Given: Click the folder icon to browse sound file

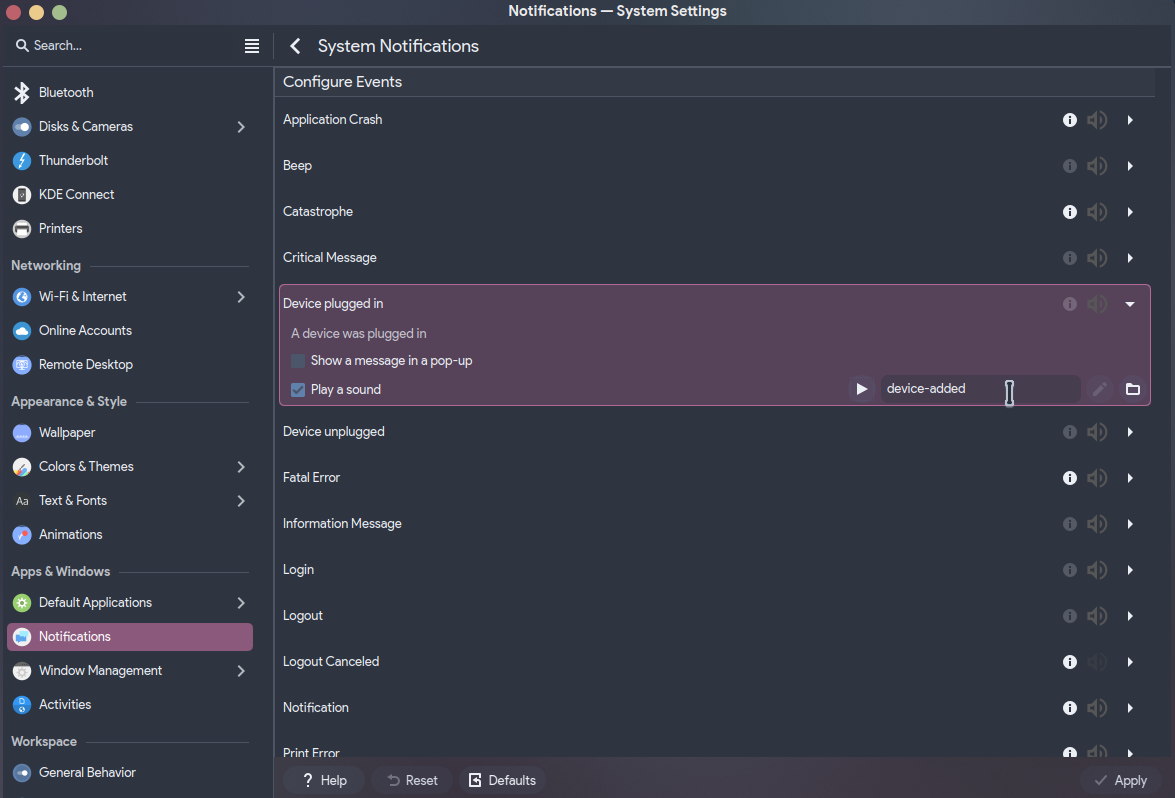Looking at the screenshot, I should point(1133,389).
